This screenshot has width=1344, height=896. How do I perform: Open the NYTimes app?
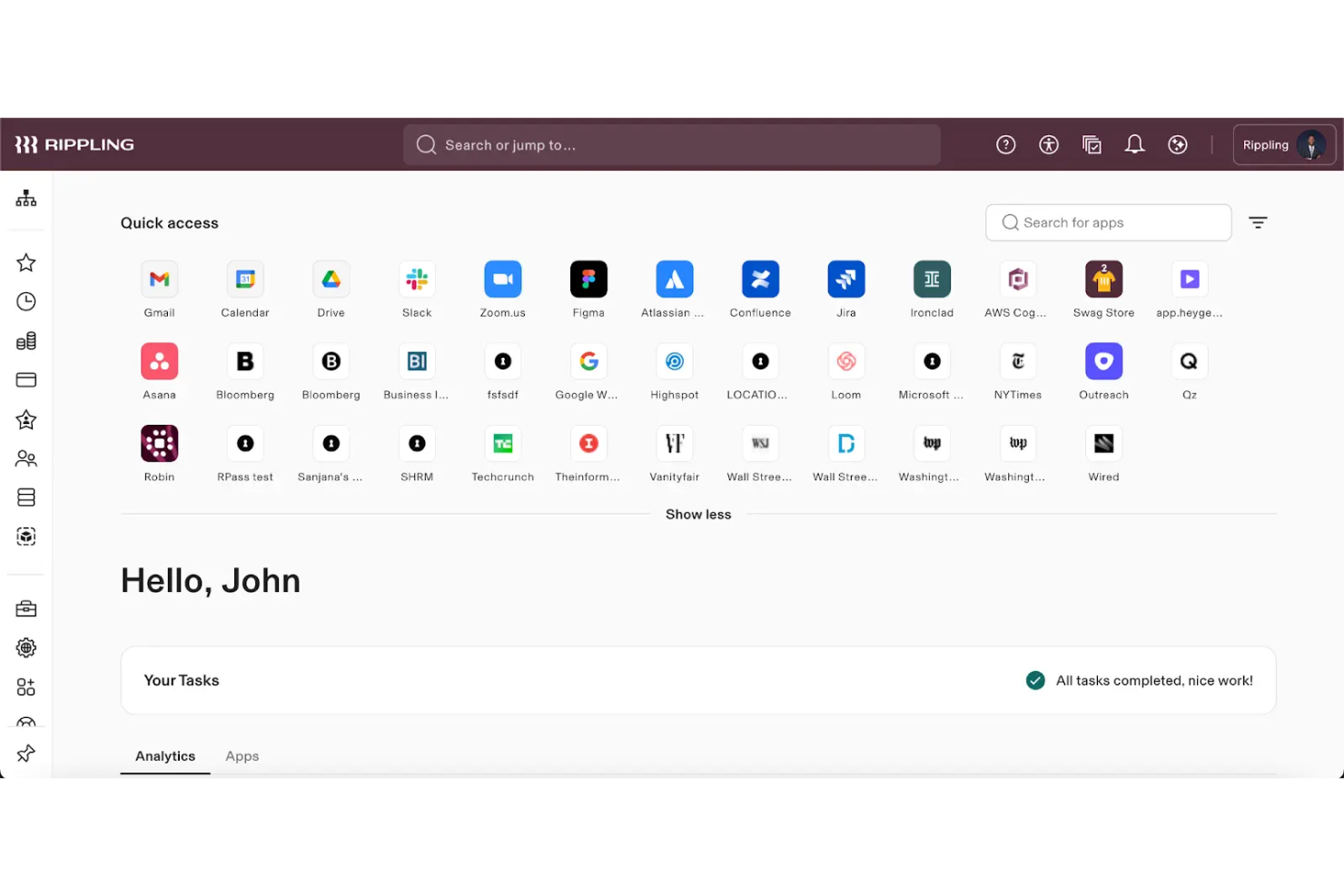click(x=1018, y=361)
